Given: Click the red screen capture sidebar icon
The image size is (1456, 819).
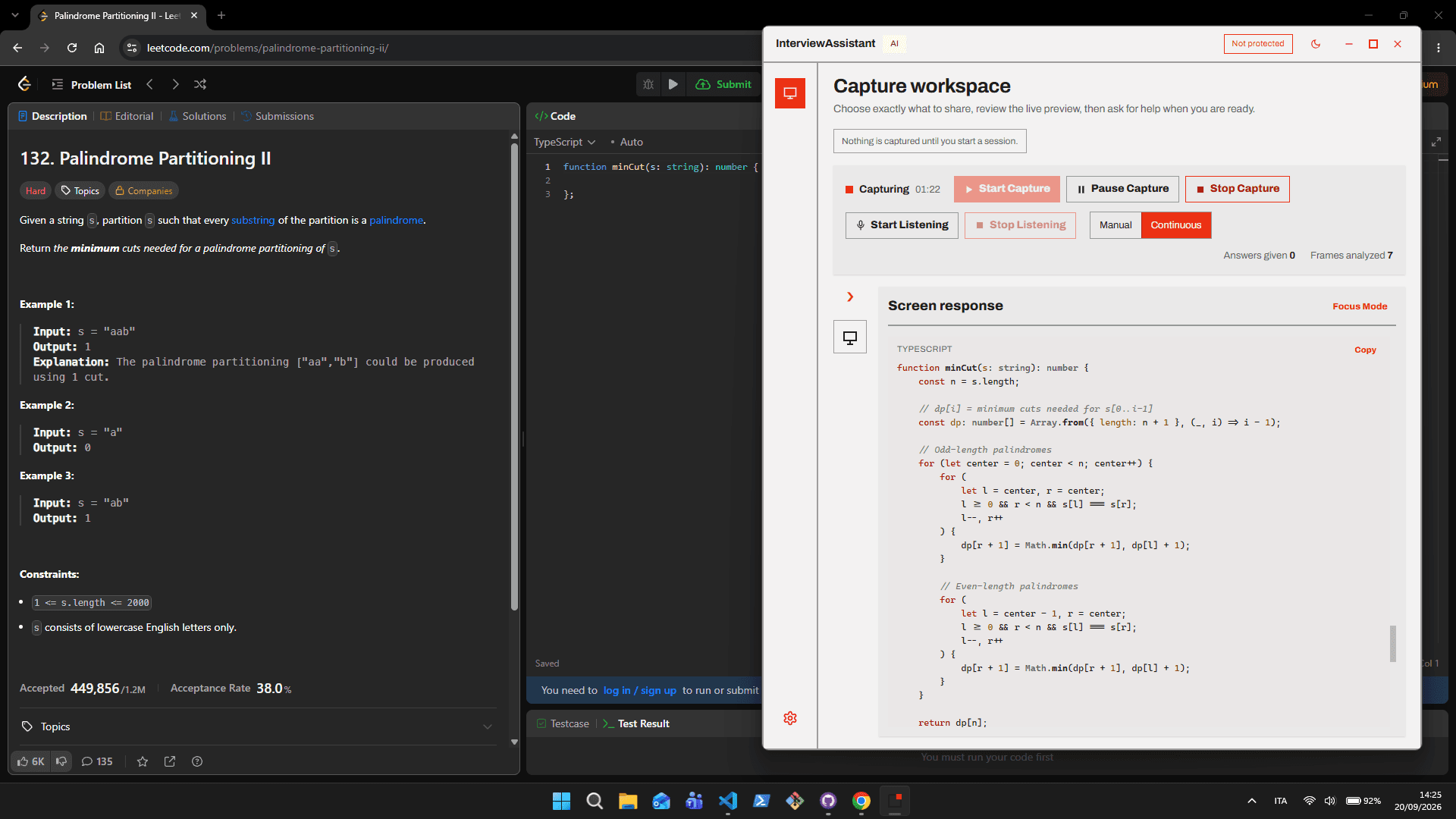Looking at the screenshot, I should tap(790, 93).
